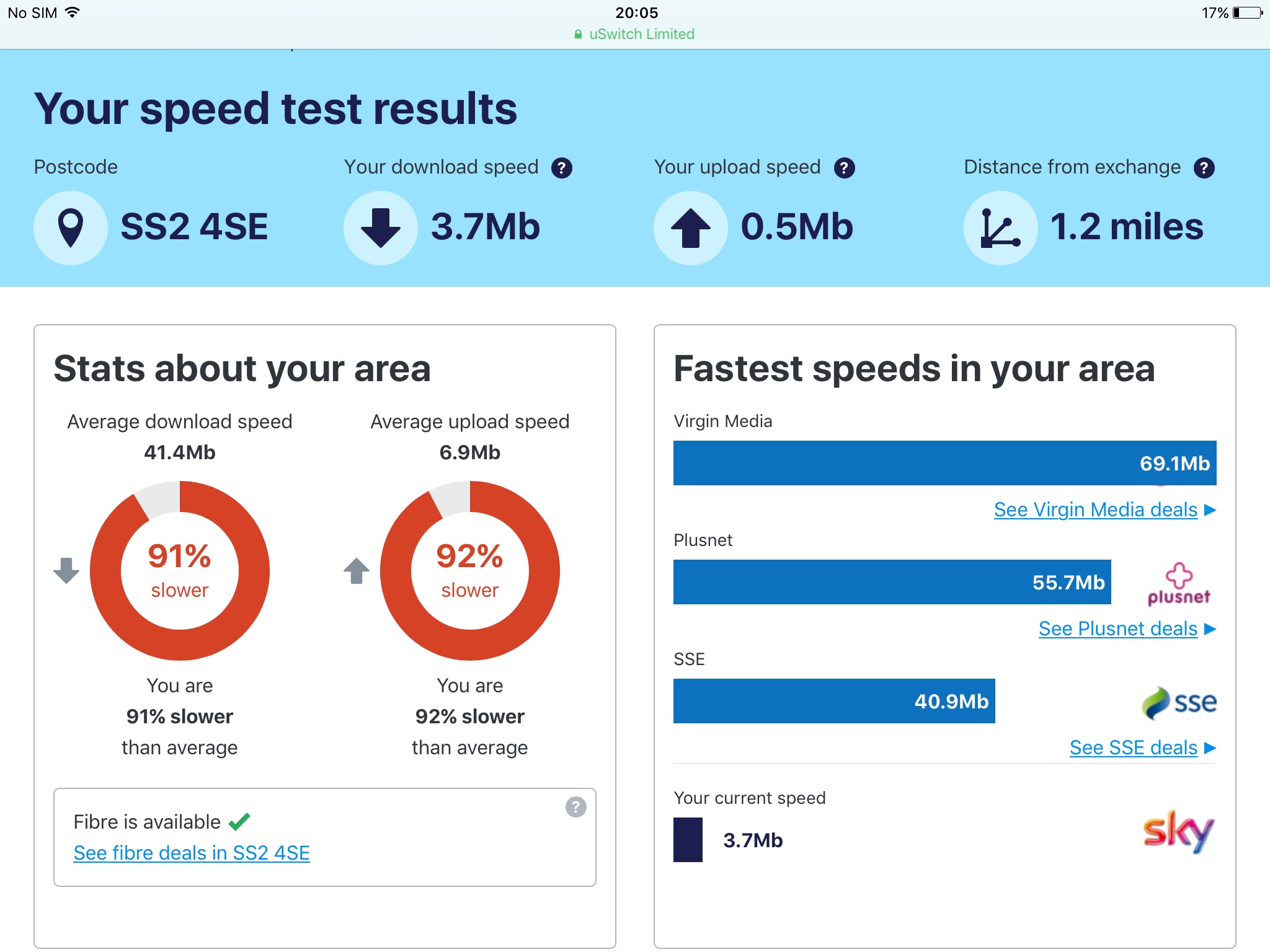Tap the postcode location pin icon
The width and height of the screenshot is (1270, 952).
[71, 227]
